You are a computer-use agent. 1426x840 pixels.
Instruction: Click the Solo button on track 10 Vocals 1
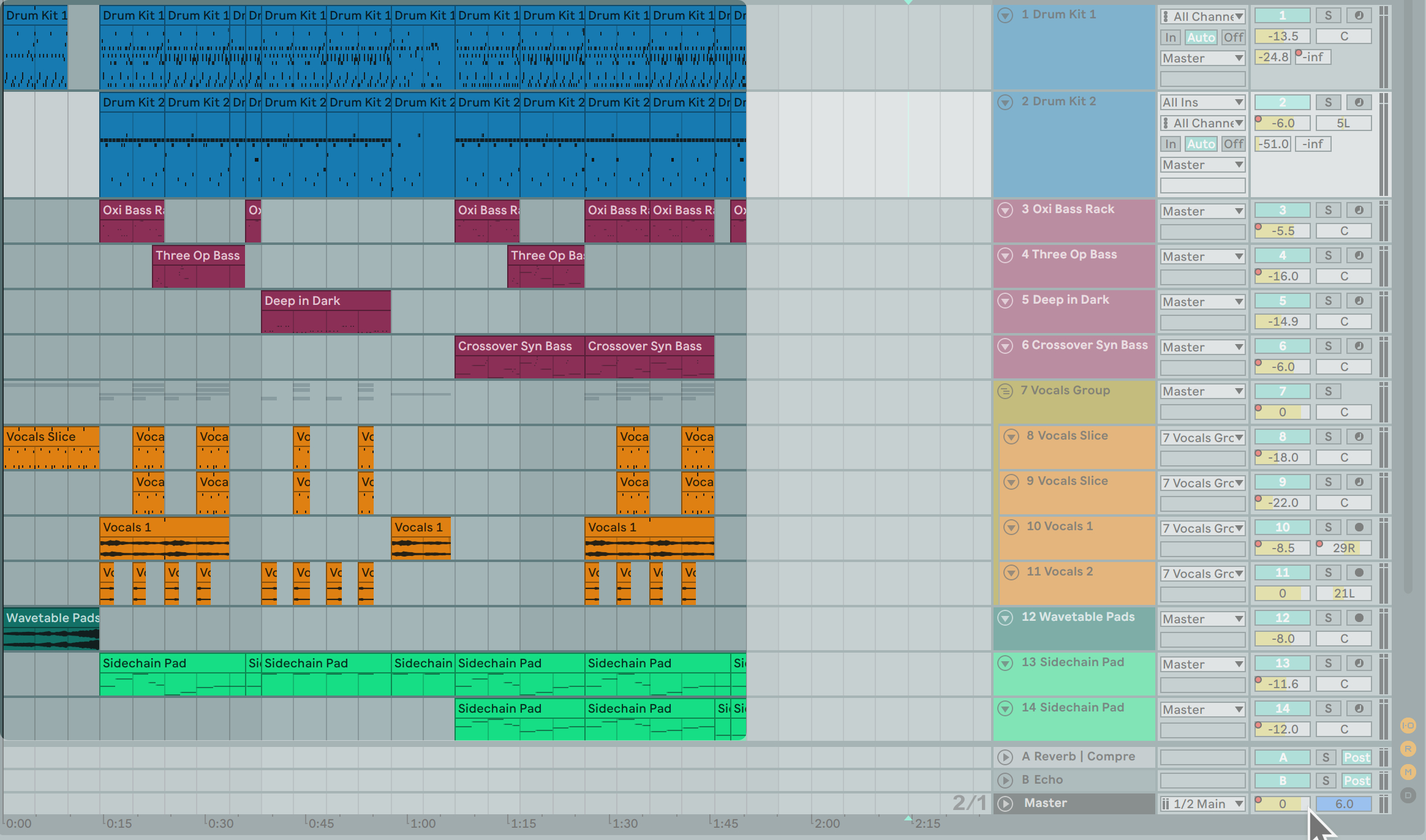click(1326, 528)
